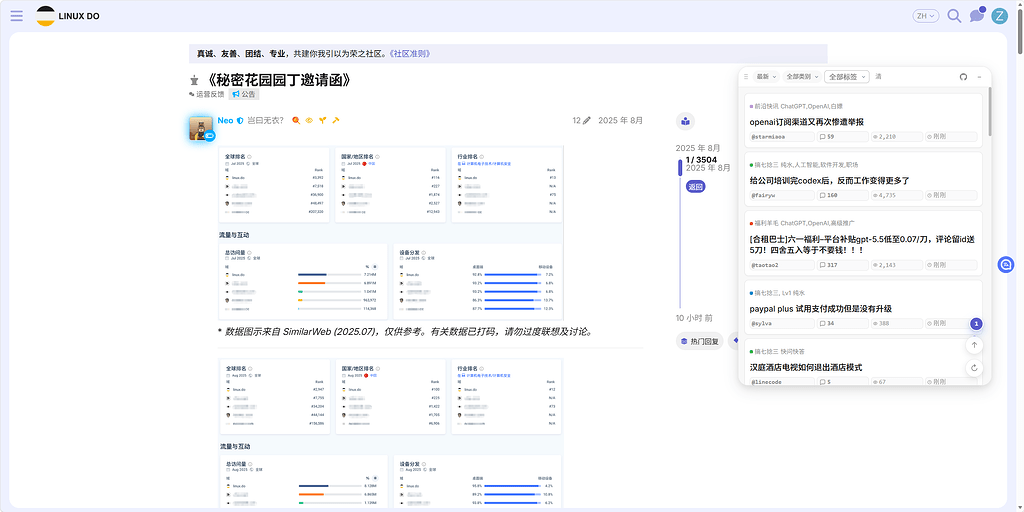This screenshot has height=512, width=1024.
Task: Open the 最新 sort dropdown
Action: pos(765,76)
